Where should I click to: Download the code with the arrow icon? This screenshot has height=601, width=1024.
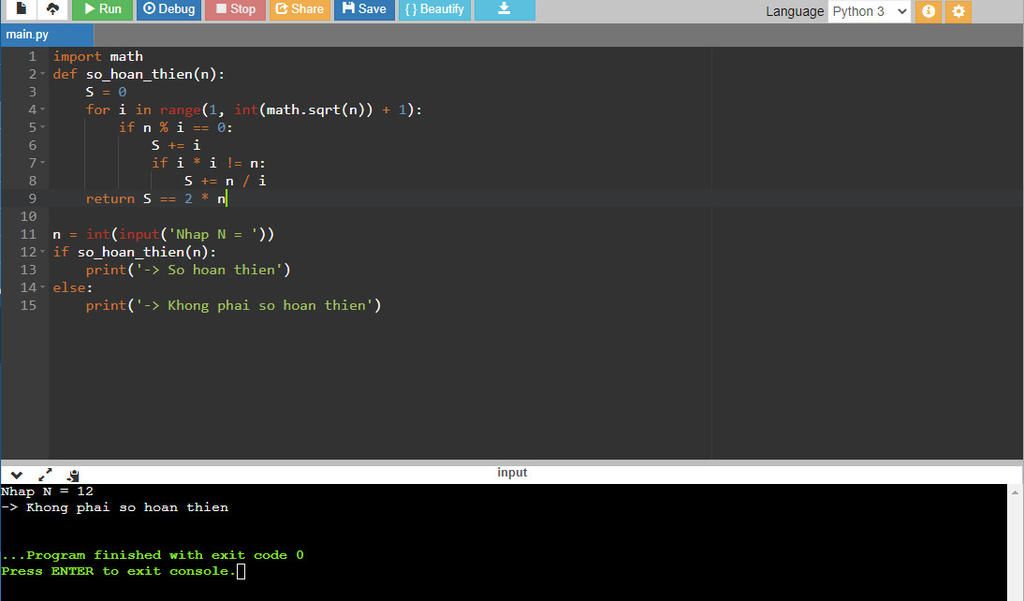coord(504,9)
